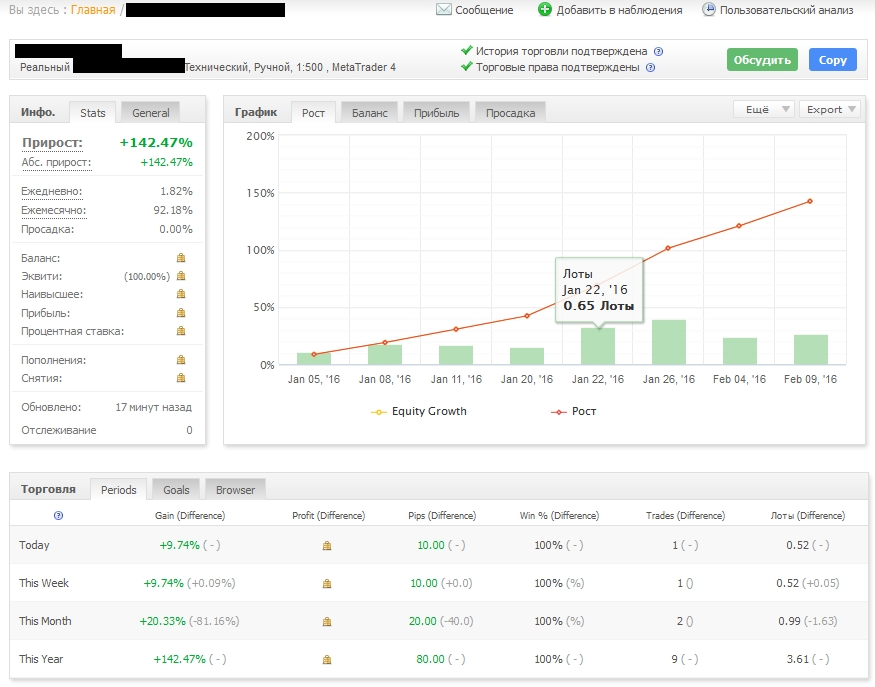
Task: Open the Ещё dropdown menu
Action: point(764,109)
